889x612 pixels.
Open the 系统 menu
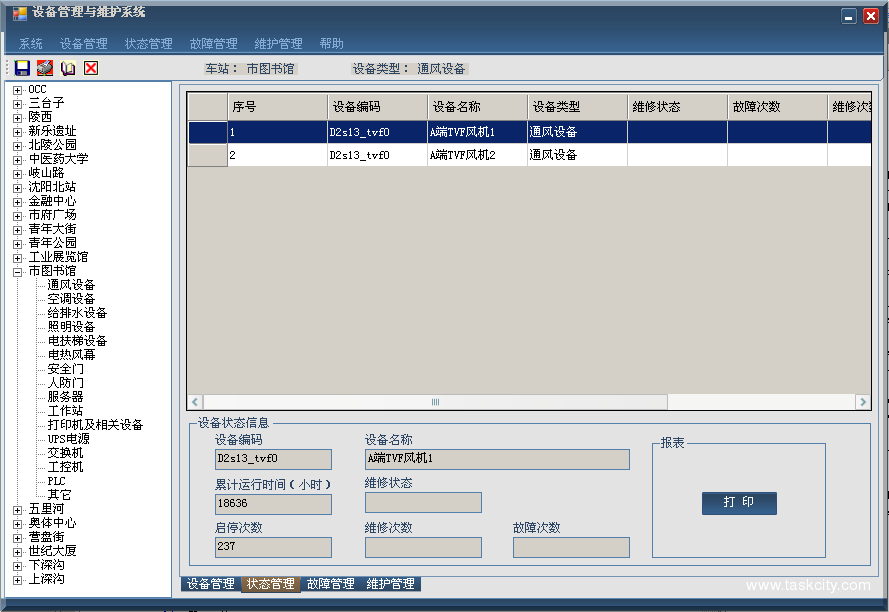coord(31,44)
